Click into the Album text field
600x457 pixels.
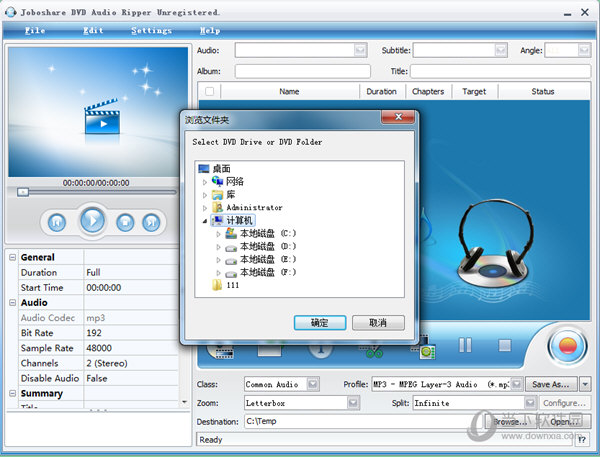click(303, 71)
